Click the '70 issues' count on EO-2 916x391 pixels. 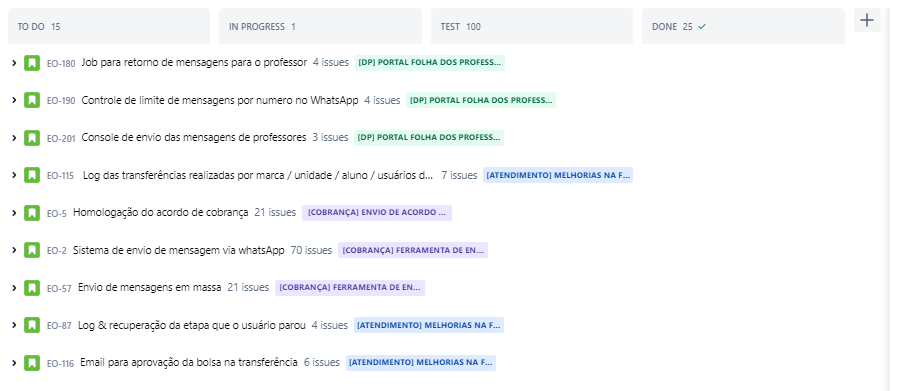coord(311,250)
